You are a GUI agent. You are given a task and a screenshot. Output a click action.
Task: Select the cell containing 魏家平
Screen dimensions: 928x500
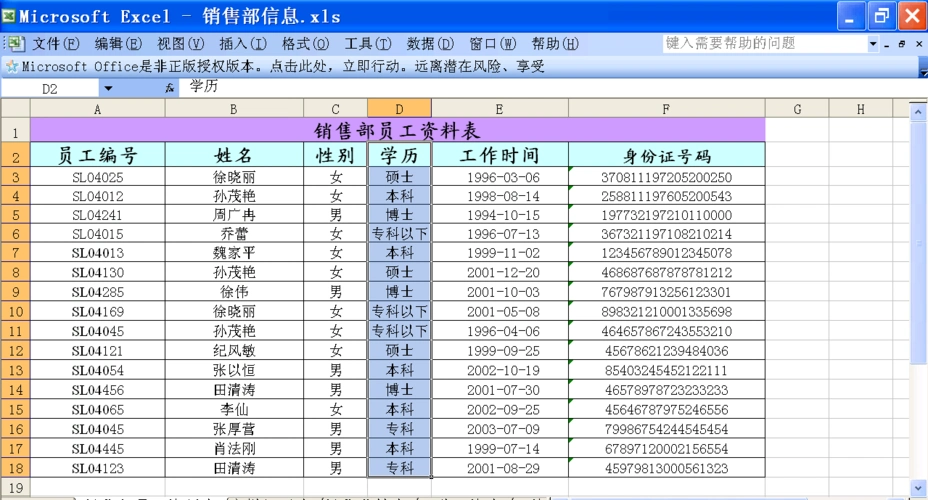[234, 253]
